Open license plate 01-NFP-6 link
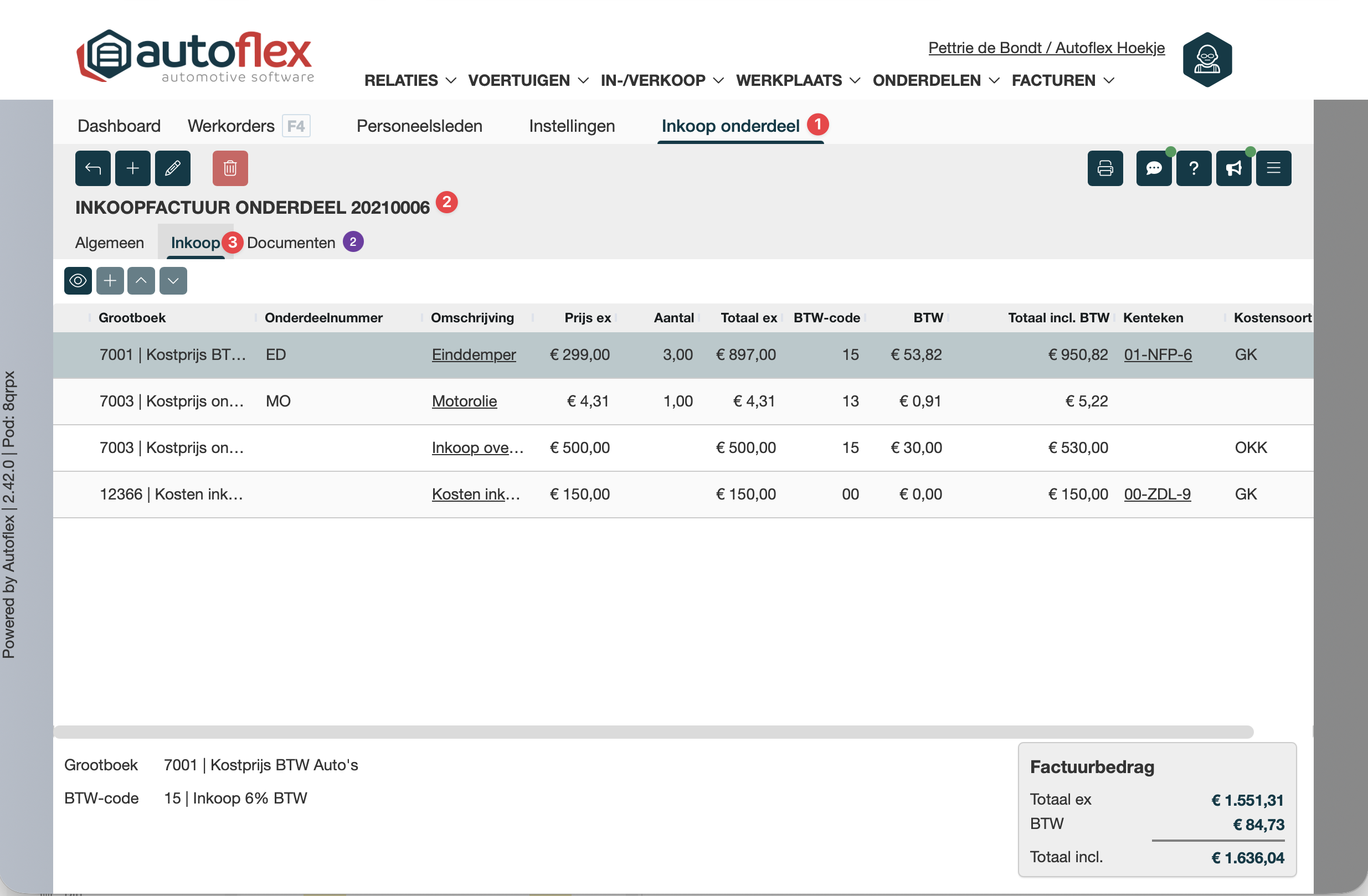The width and height of the screenshot is (1368, 896). coord(1158,354)
